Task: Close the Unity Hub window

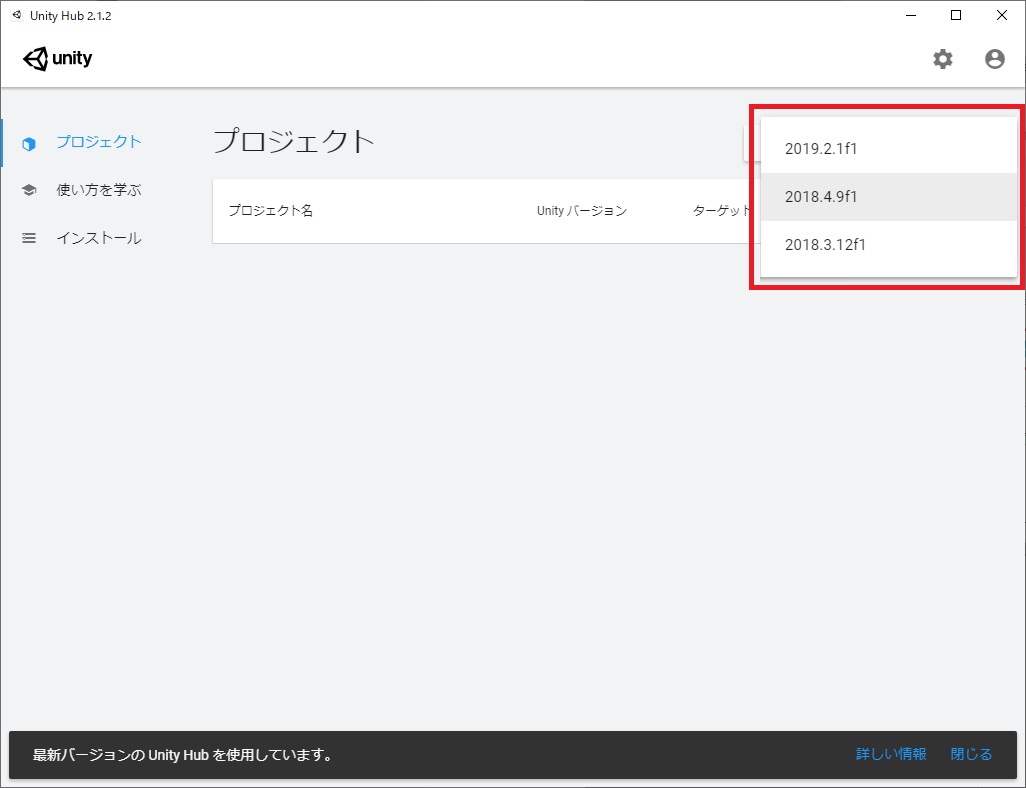Action: click(x=1002, y=15)
